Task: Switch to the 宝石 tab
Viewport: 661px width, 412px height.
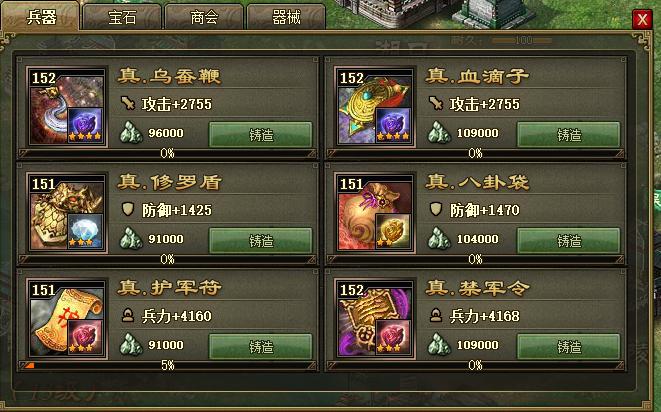Action: pyautogui.click(x=122, y=17)
